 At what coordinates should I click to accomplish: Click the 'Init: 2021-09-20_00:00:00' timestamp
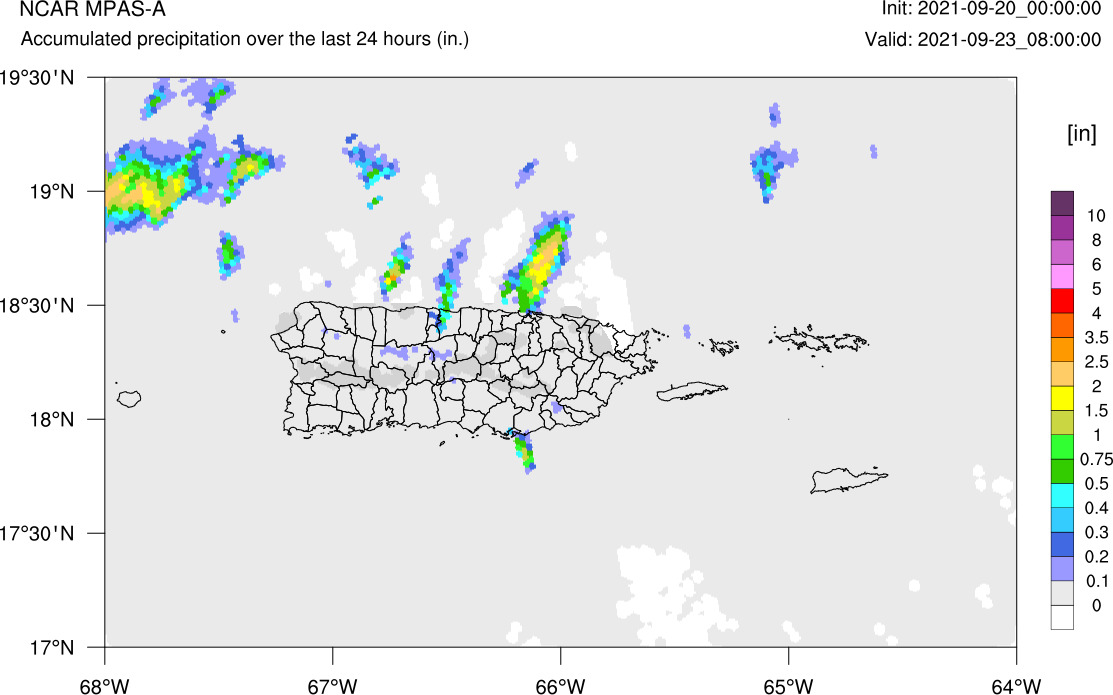(992, 9)
